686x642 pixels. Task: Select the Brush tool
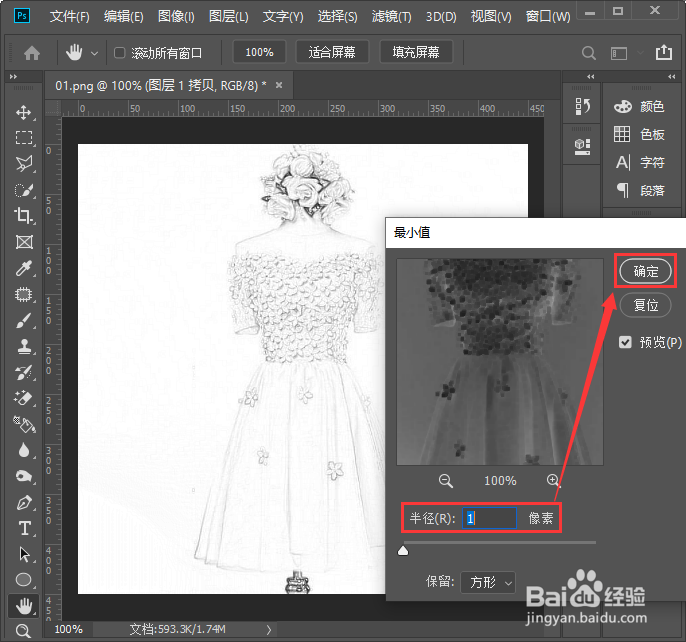pos(24,321)
